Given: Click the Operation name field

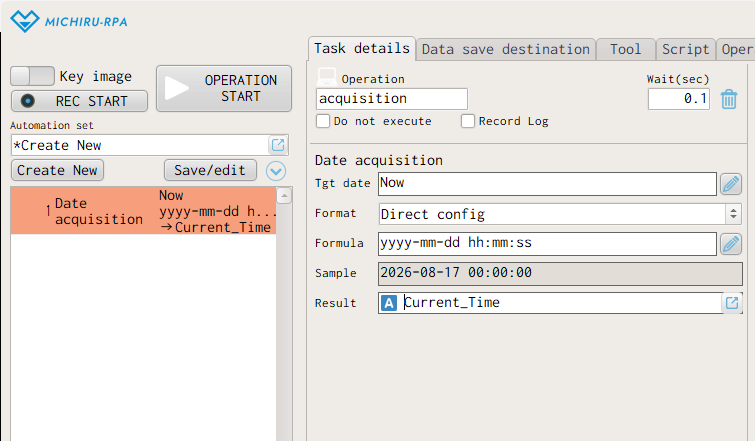Looking at the screenshot, I should coord(392,99).
